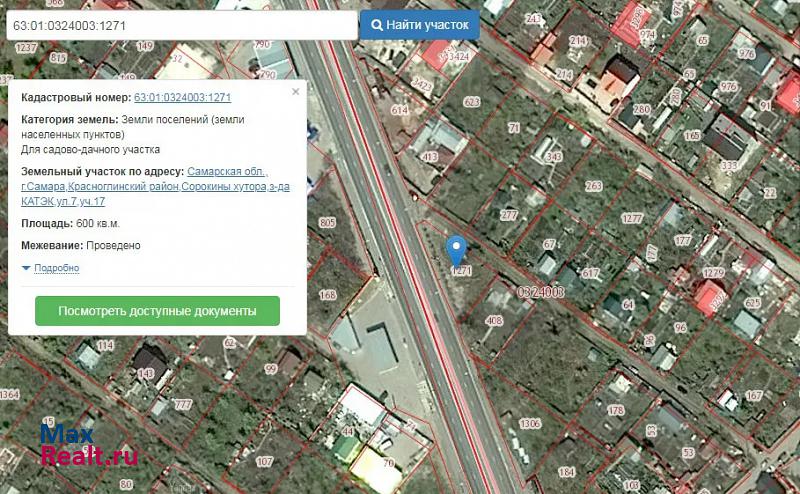This screenshot has height=494, width=800.
Task: Click the magnifier icon in Найти участок button
Action: [378, 25]
